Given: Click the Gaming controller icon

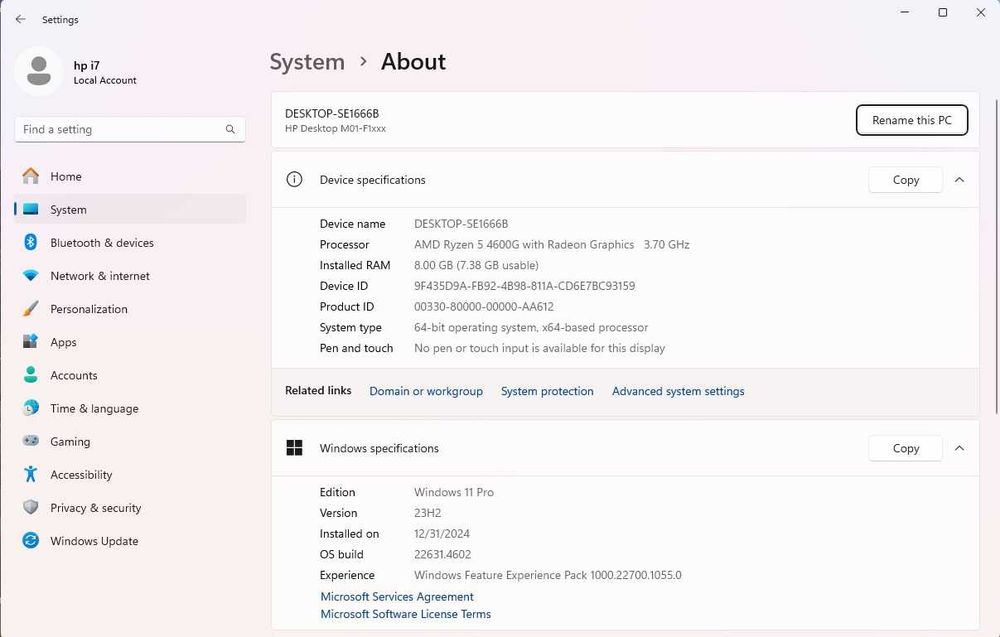Looking at the screenshot, I should click(31, 441).
